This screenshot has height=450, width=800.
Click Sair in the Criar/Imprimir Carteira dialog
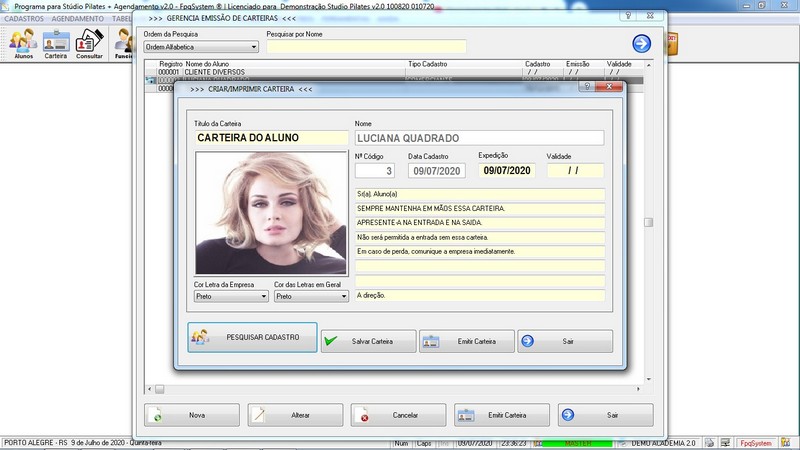[565, 341]
